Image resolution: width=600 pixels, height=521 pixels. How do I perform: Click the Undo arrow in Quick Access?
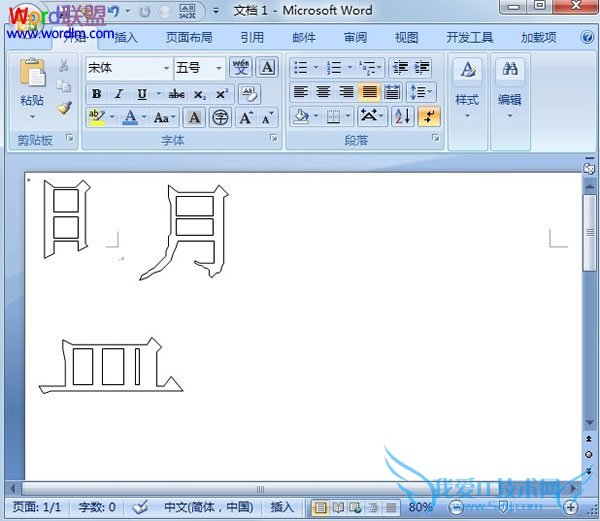point(114,11)
